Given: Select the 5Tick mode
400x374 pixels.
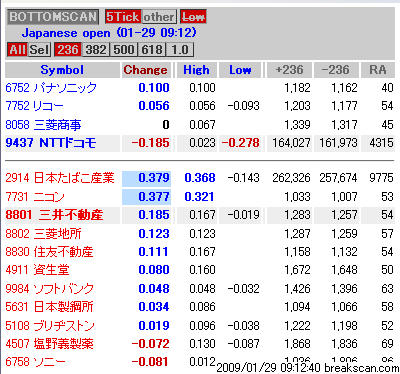Looking at the screenshot, I should tap(122, 17).
